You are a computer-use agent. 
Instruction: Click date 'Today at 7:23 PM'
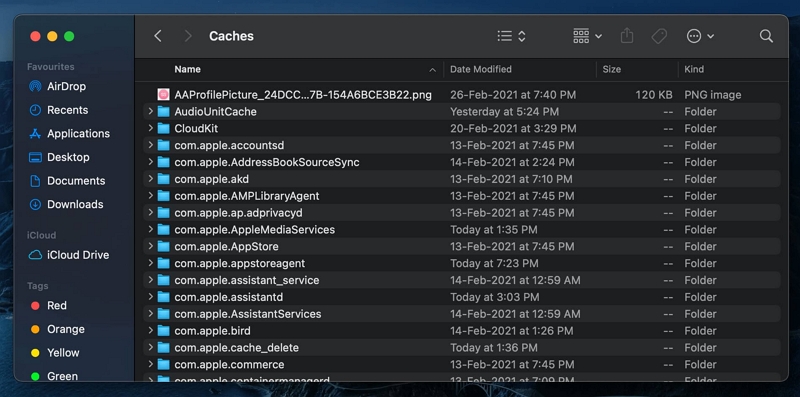[494, 263]
